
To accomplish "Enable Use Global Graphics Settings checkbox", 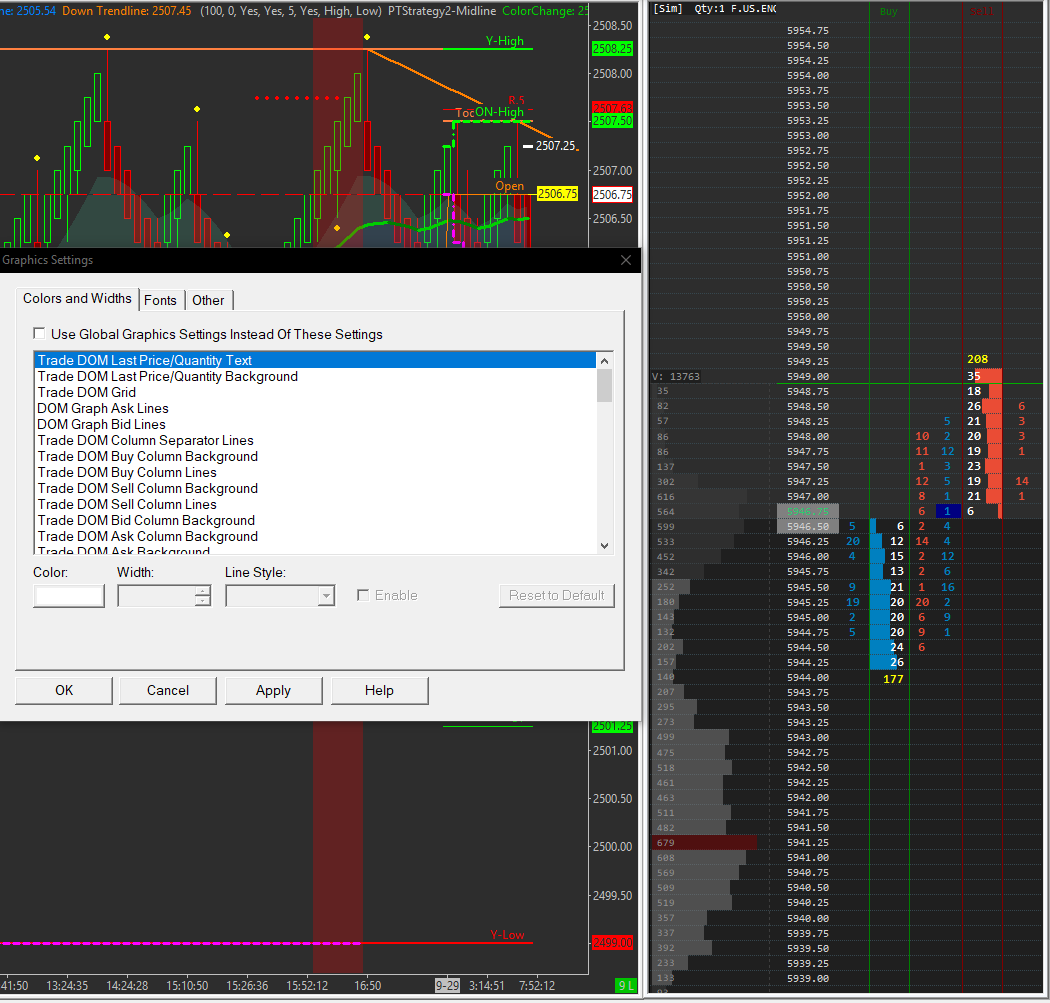I will tap(40, 334).
